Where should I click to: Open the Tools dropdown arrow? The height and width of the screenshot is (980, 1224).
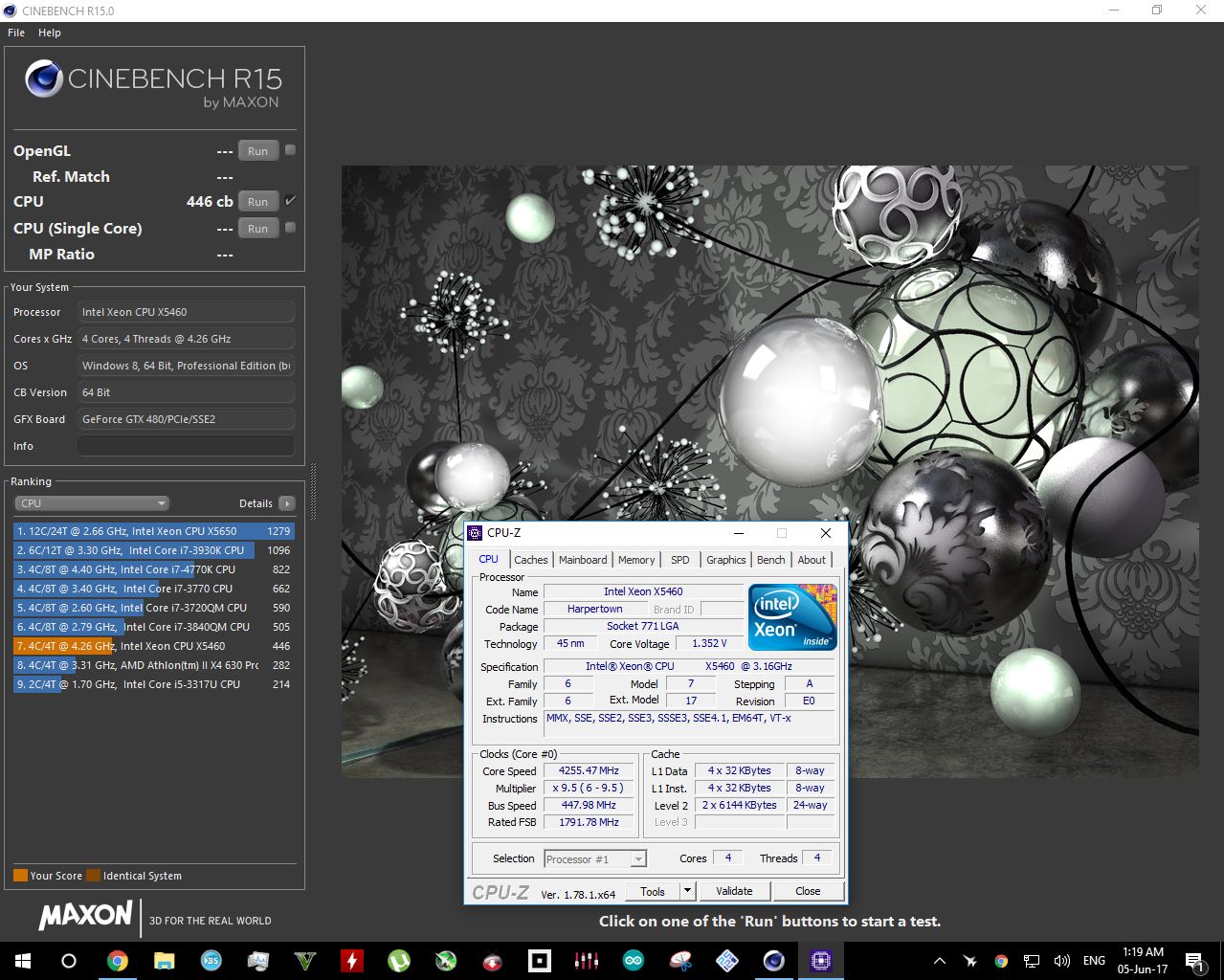tap(686, 891)
